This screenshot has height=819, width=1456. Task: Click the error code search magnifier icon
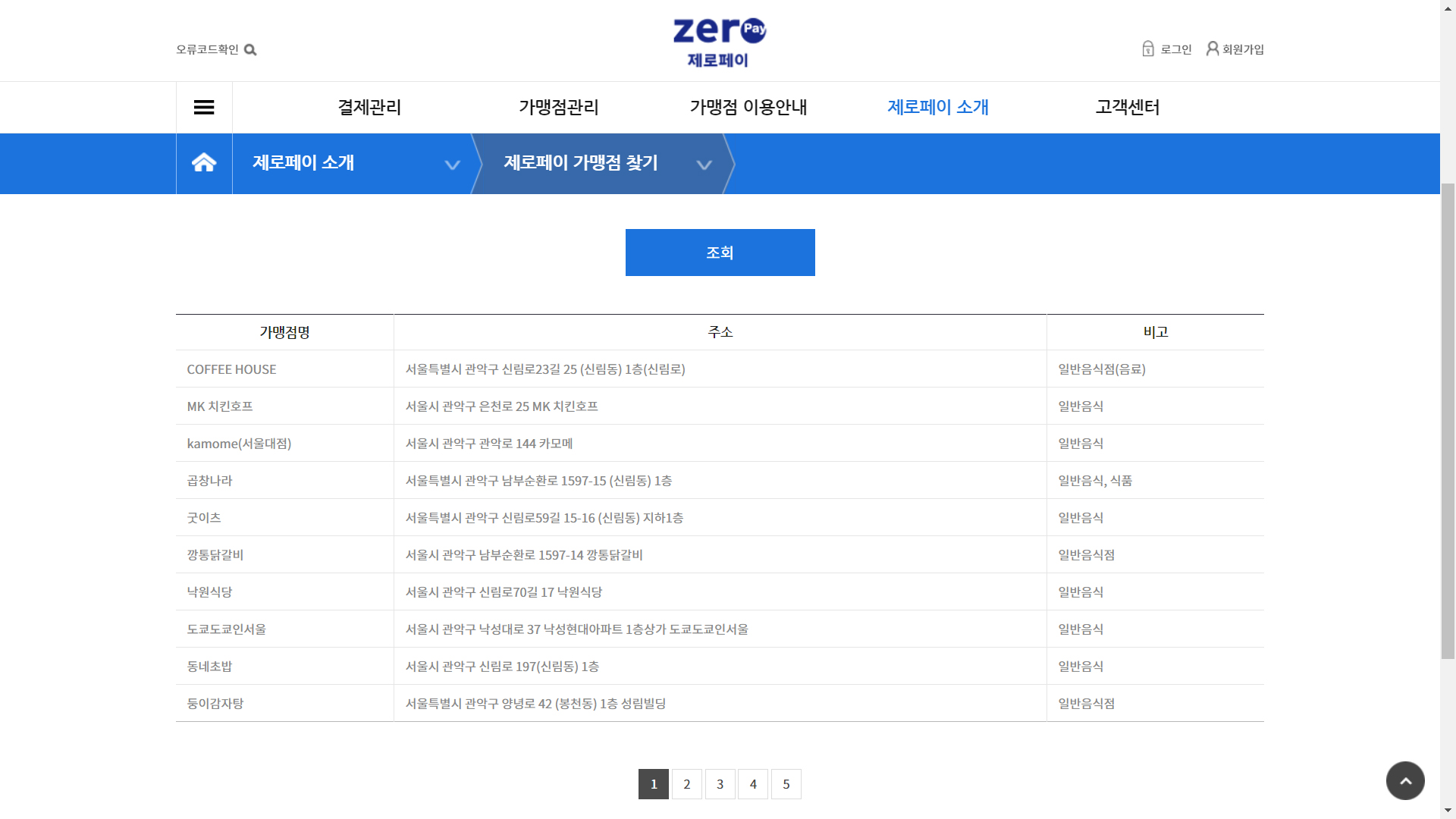click(x=250, y=50)
